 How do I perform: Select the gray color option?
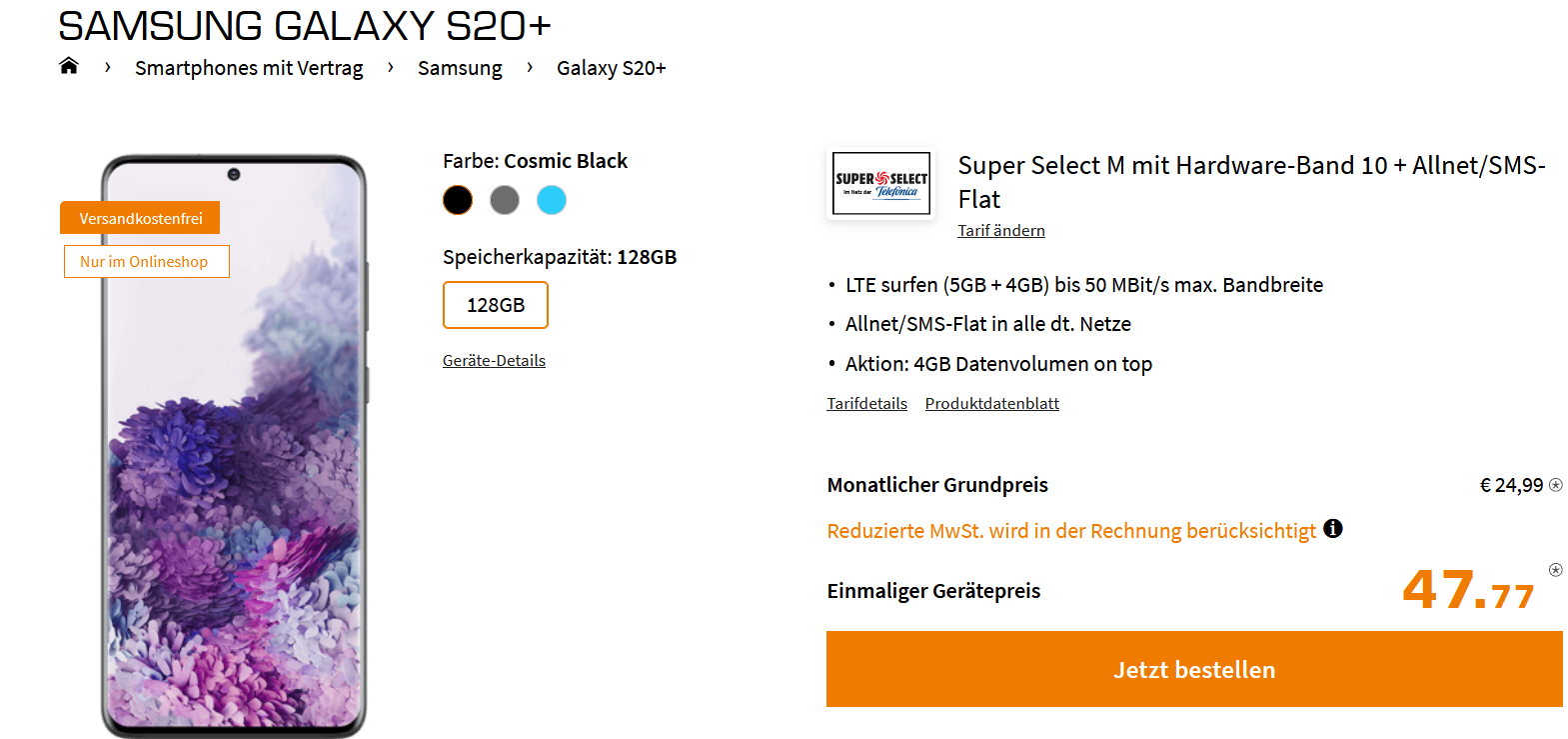coord(505,200)
